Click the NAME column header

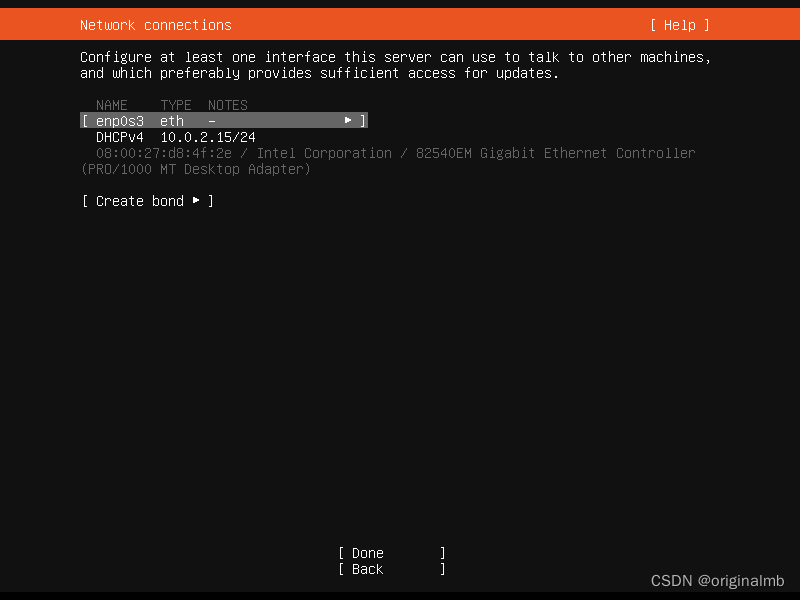point(112,105)
